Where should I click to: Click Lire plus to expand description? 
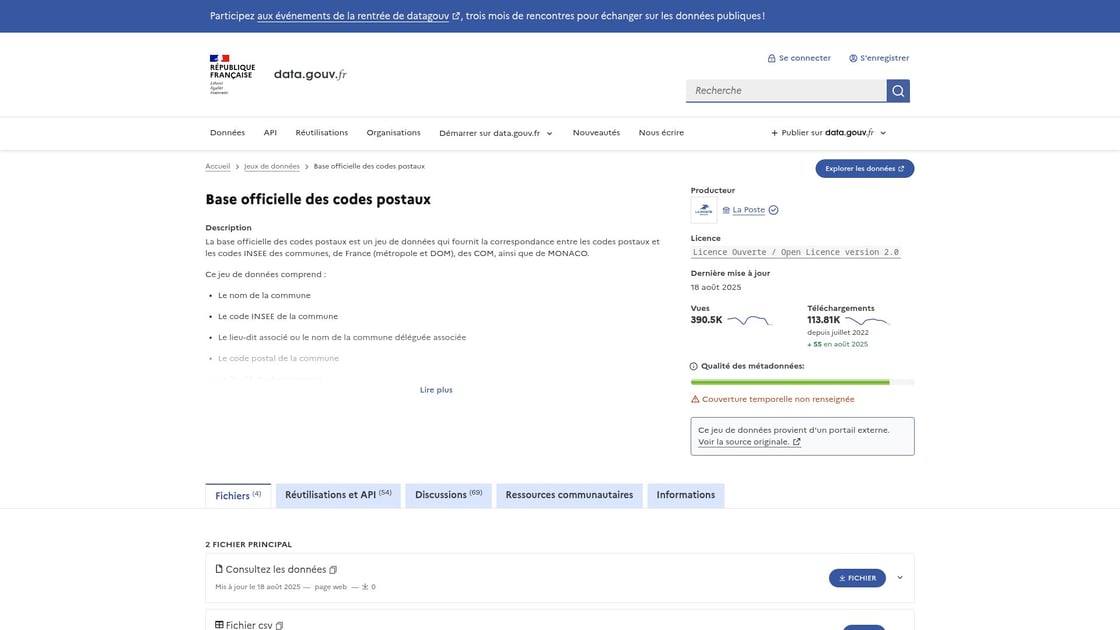click(x=436, y=390)
